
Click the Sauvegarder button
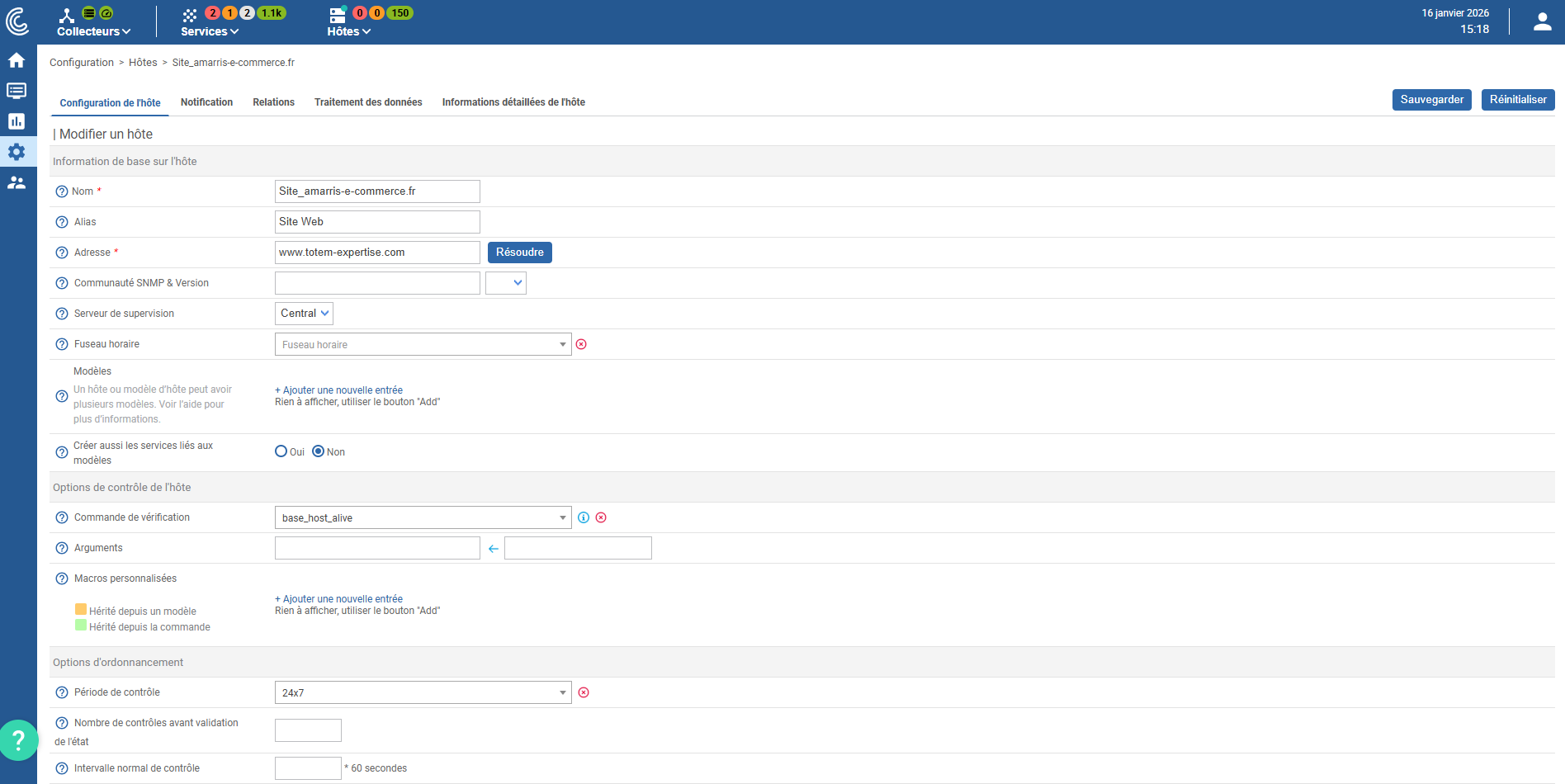click(x=1431, y=100)
